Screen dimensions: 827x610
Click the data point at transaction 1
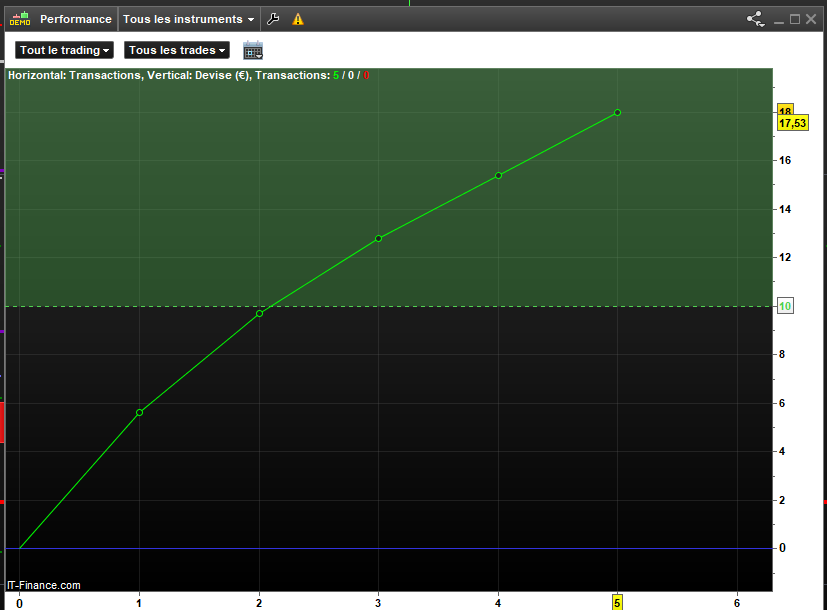coord(139,412)
